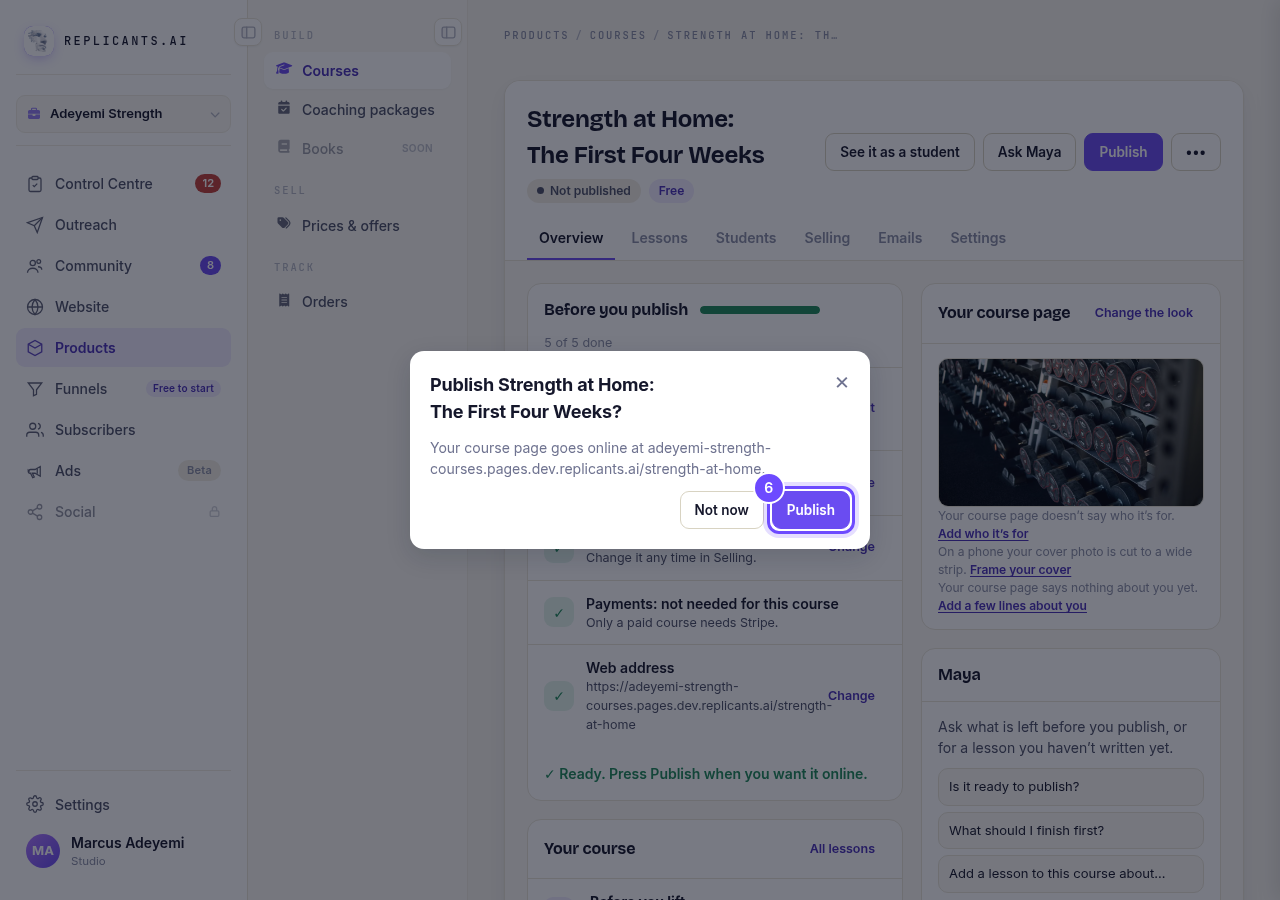Click Add a few lines about you

(x=1012, y=606)
